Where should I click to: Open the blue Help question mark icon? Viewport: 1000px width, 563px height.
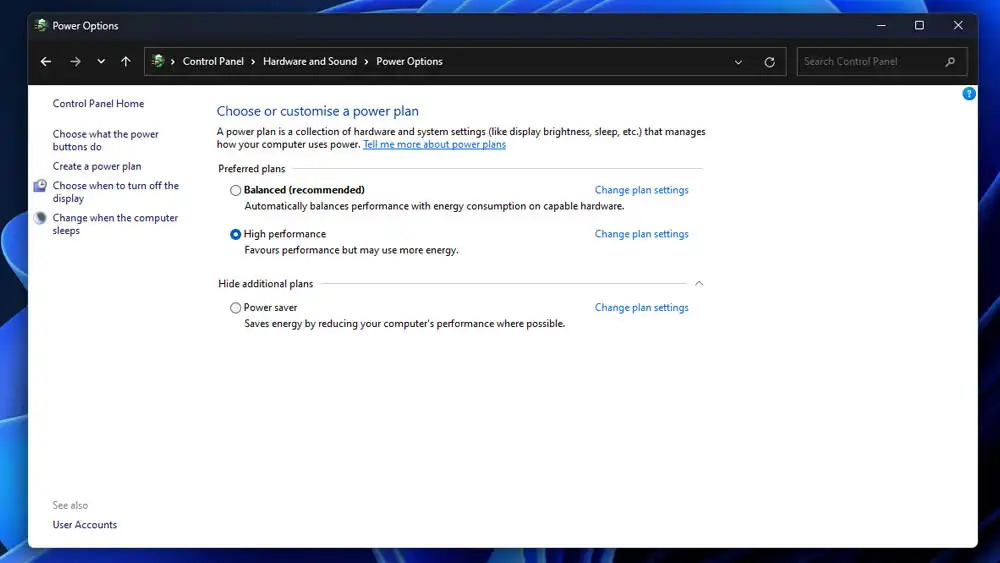pos(968,94)
